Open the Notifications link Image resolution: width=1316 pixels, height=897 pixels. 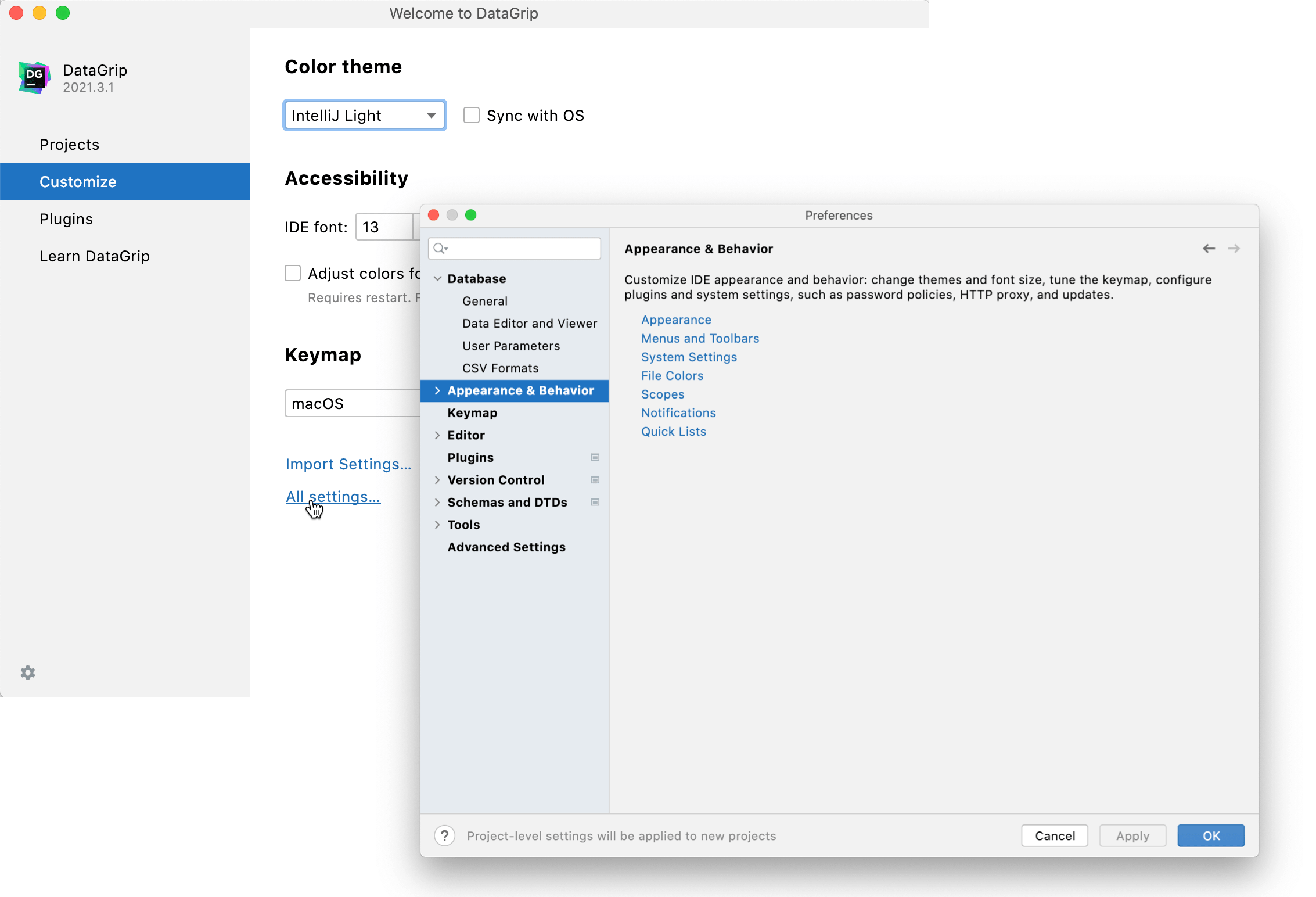pyautogui.click(x=678, y=413)
